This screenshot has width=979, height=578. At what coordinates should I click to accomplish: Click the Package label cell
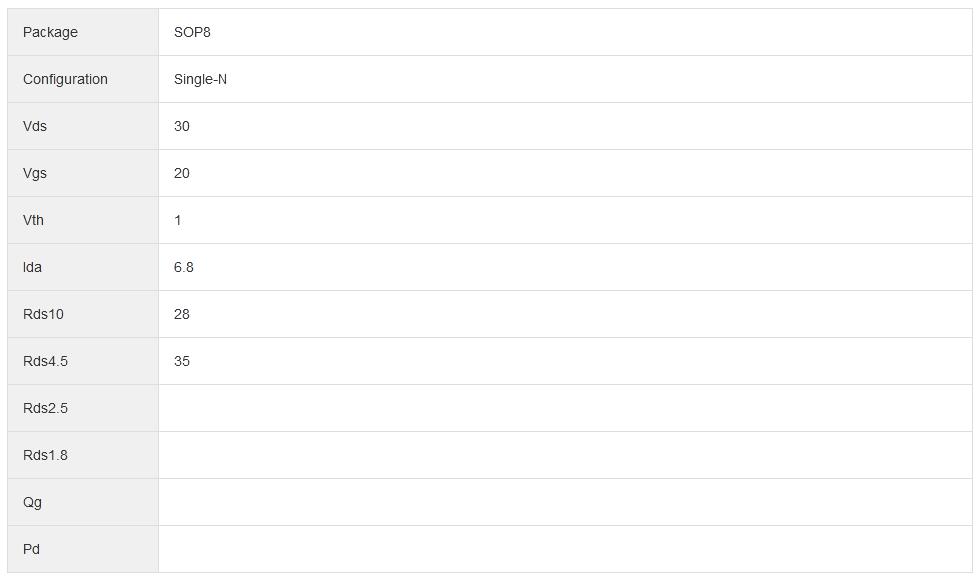[50, 32]
